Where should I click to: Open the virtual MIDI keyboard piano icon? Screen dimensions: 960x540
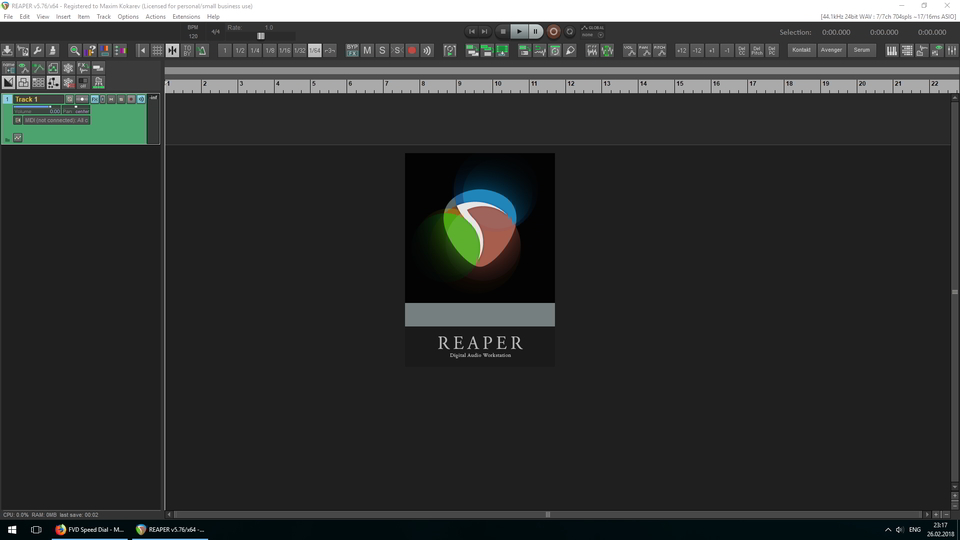891,50
